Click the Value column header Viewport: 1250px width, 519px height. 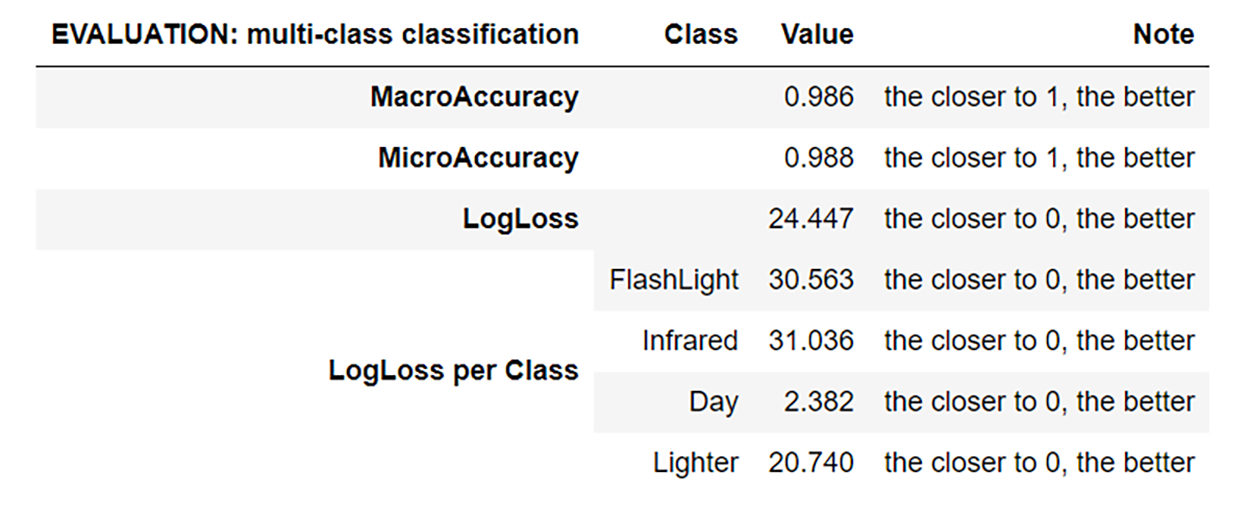point(817,34)
